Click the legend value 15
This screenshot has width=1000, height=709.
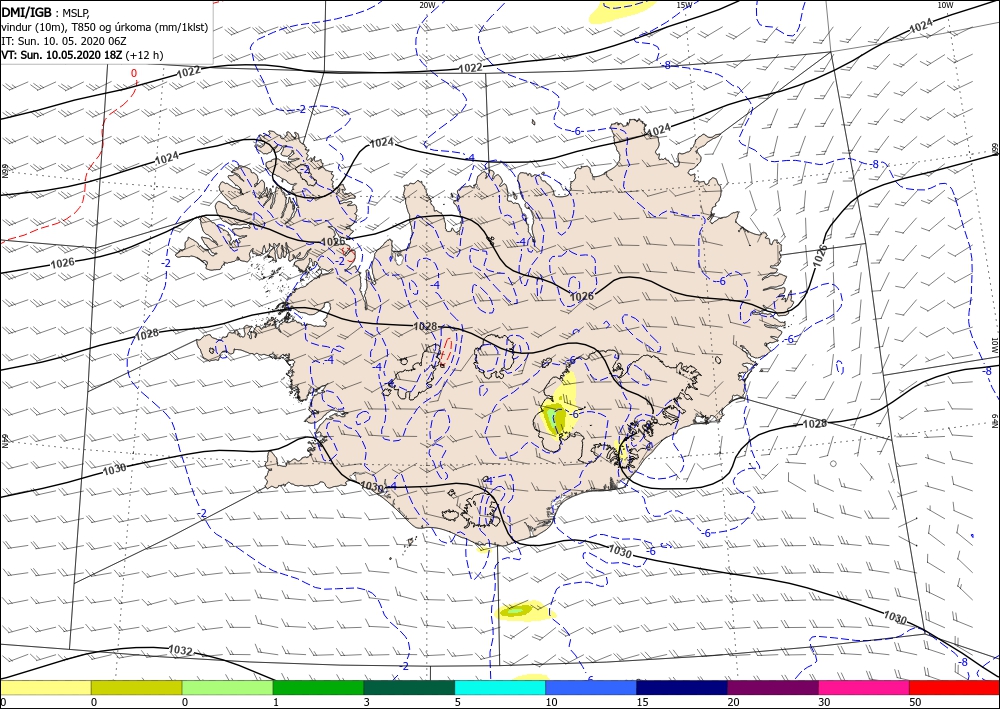click(642, 702)
